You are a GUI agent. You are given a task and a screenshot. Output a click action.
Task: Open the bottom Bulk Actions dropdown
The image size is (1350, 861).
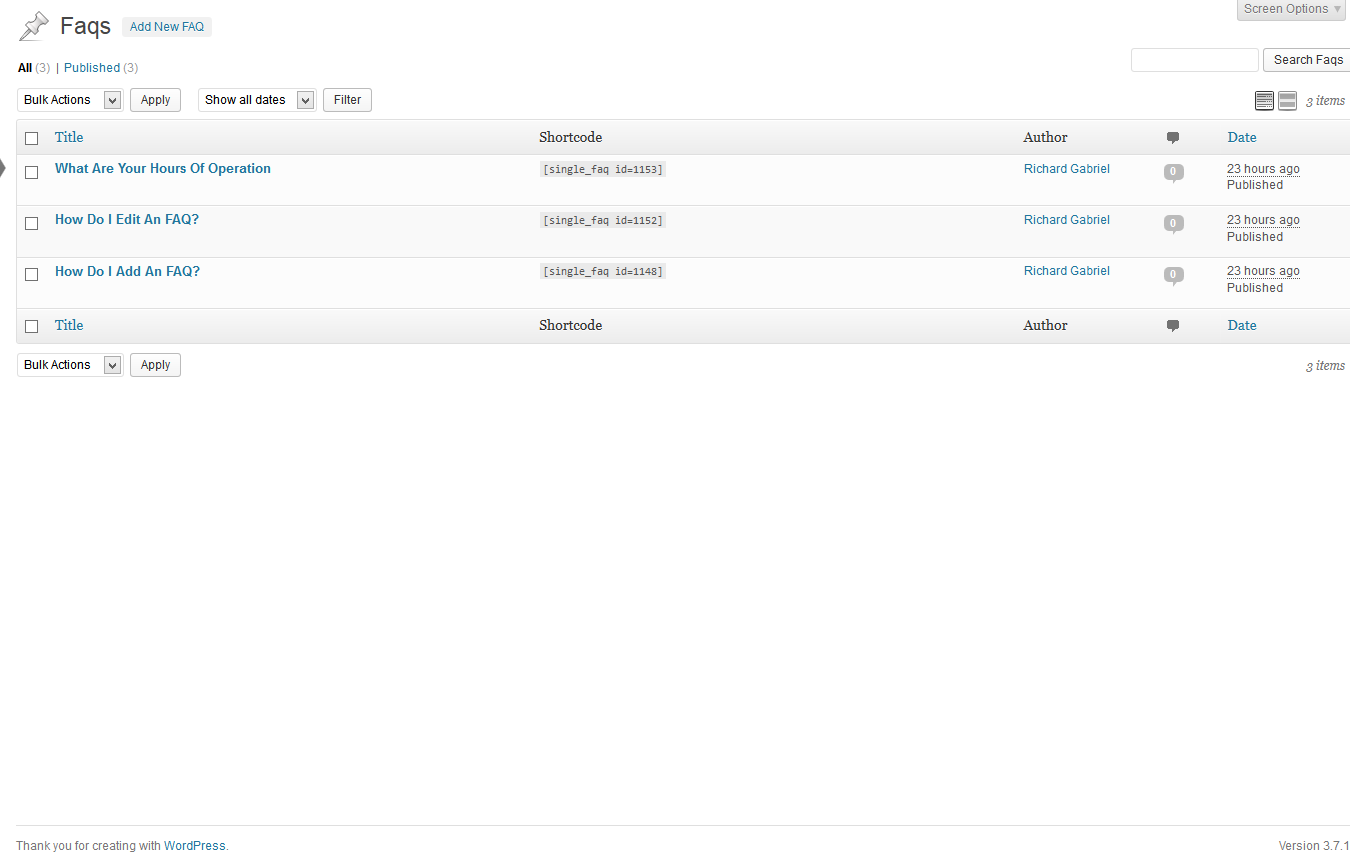pyautogui.click(x=70, y=365)
